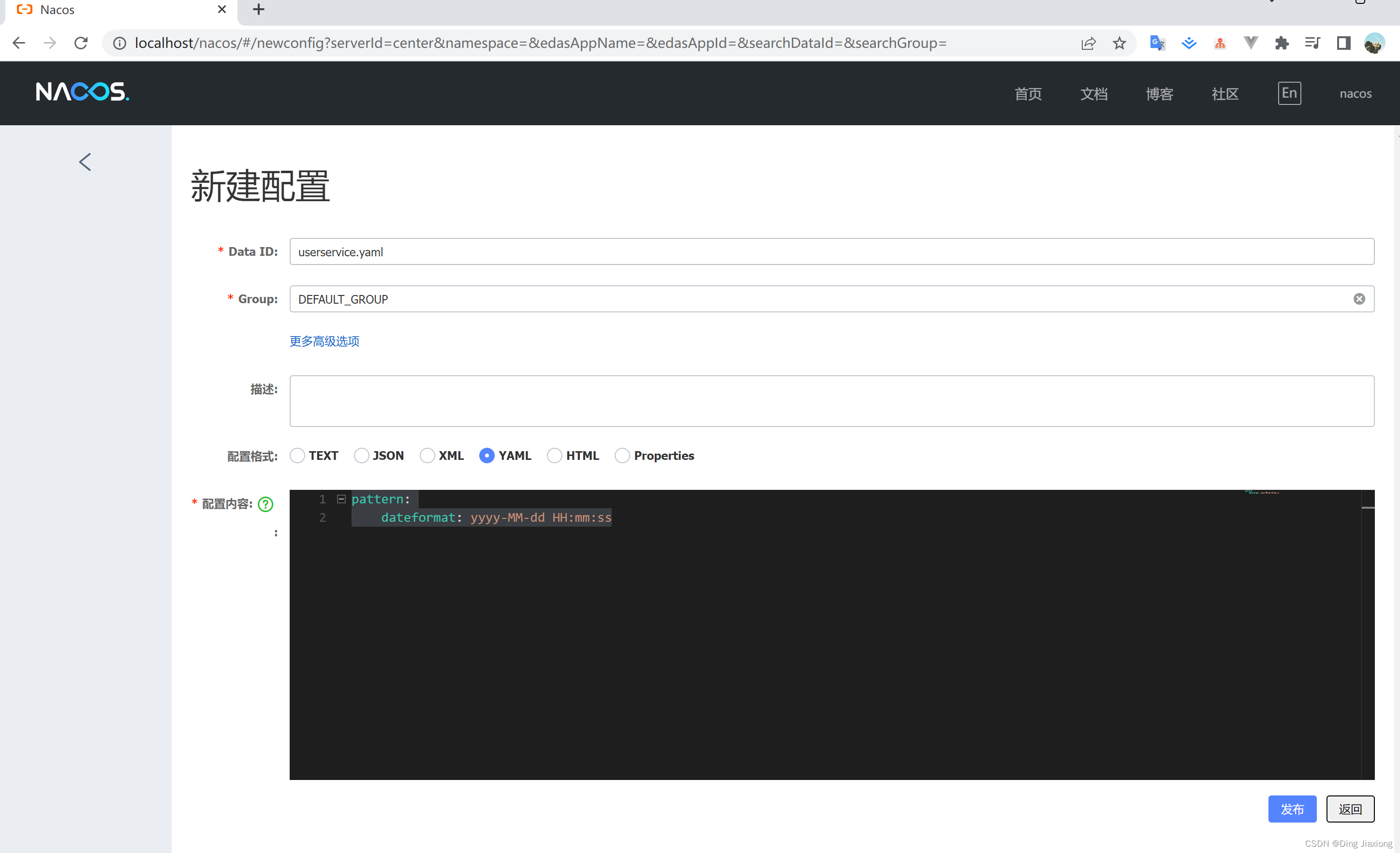
Task: Expand 更多高级选项 advanced options
Action: coord(324,341)
